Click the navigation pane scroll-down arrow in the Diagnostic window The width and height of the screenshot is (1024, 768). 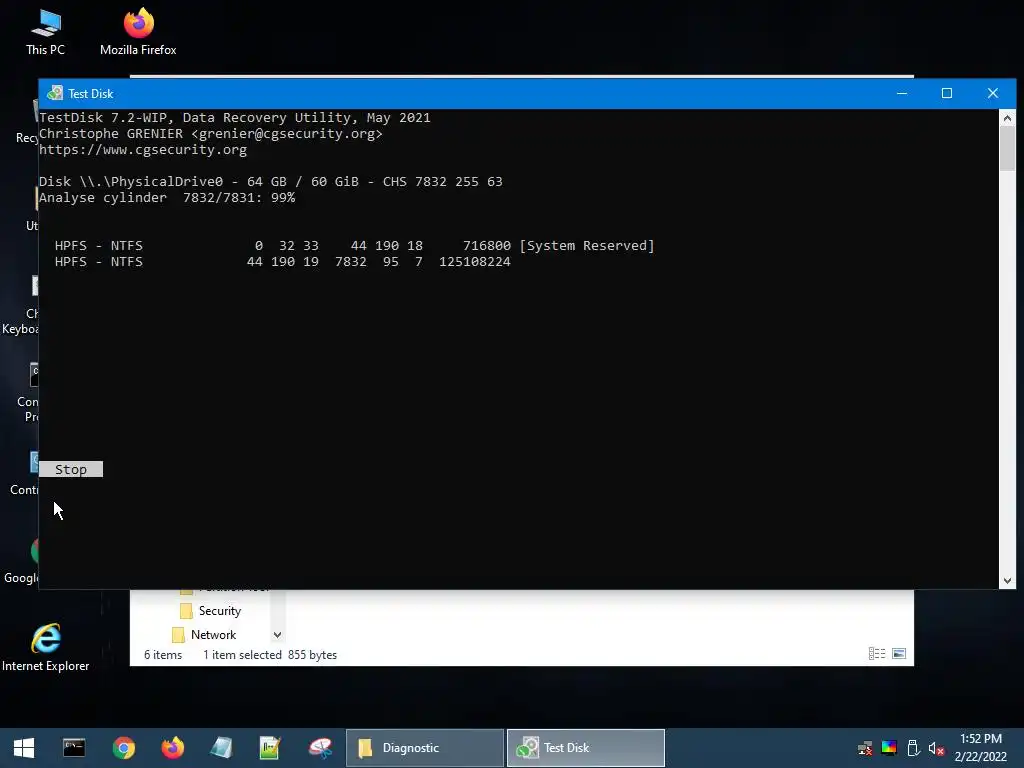[x=278, y=635]
